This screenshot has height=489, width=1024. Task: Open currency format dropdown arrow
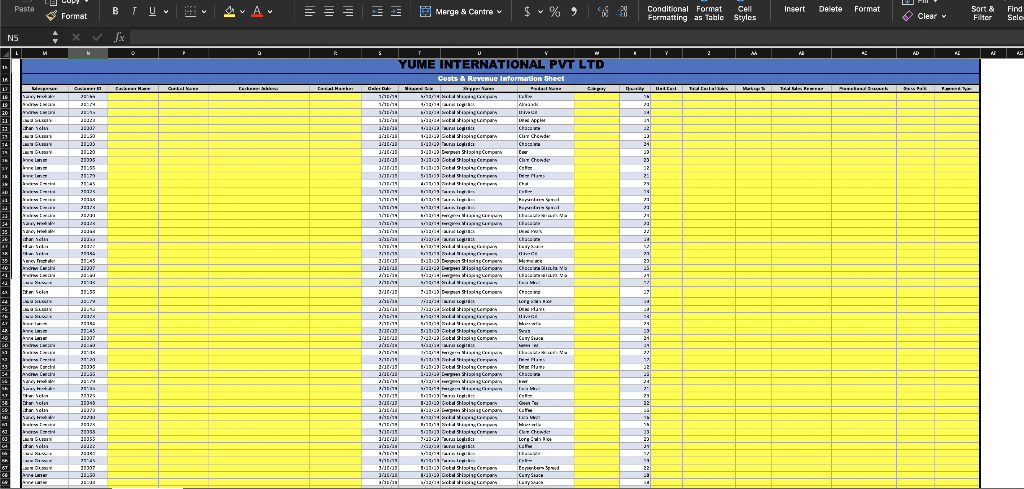click(540, 12)
